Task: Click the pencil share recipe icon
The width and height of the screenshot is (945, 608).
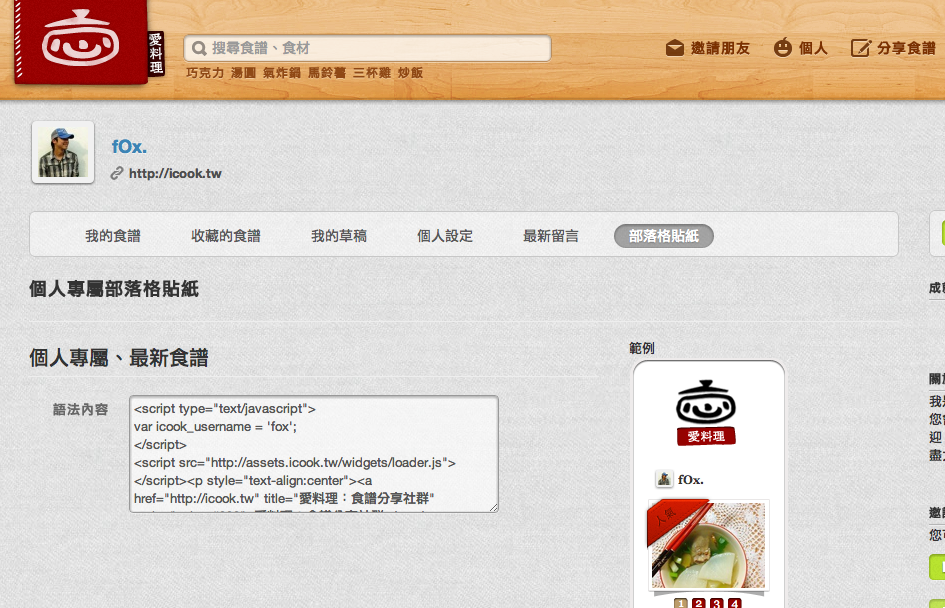Action: coord(860,48)
